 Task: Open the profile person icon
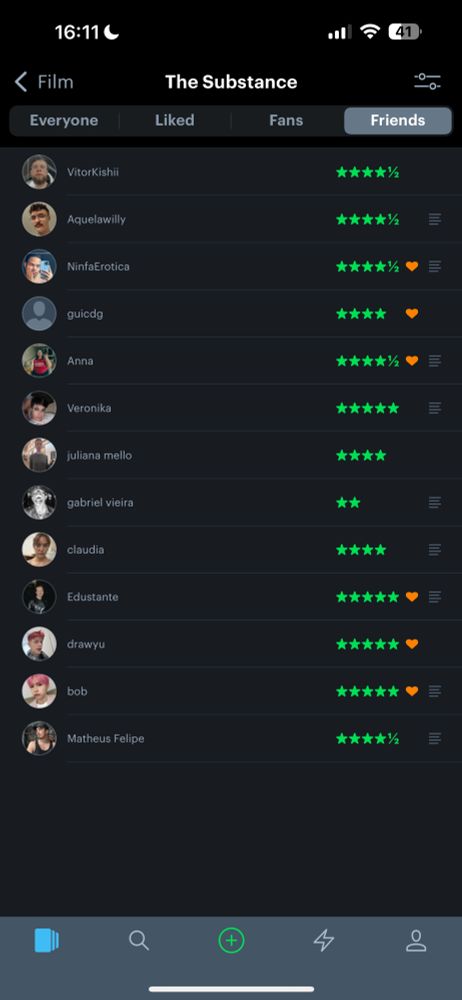click(x=416, y=940)
